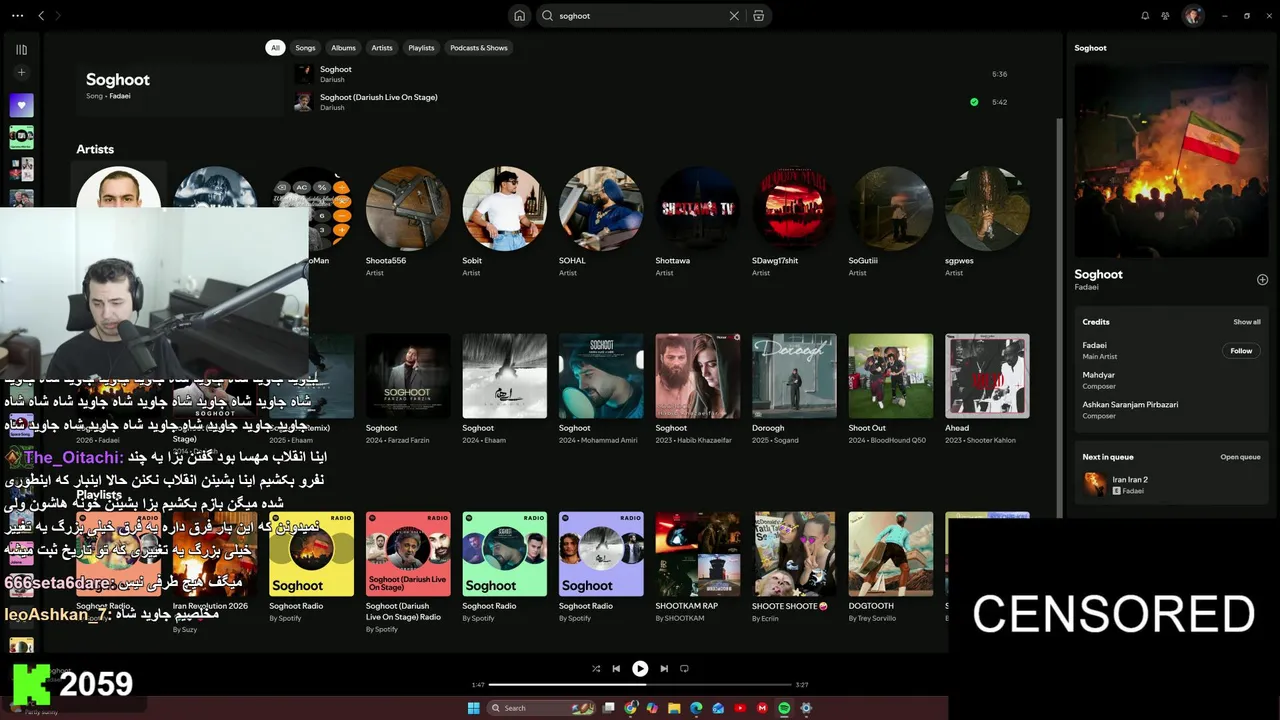This screenshot has width=1280, height=720.
Task: Create a playlist with sidebar plus icon
Action: click(21, 73)
